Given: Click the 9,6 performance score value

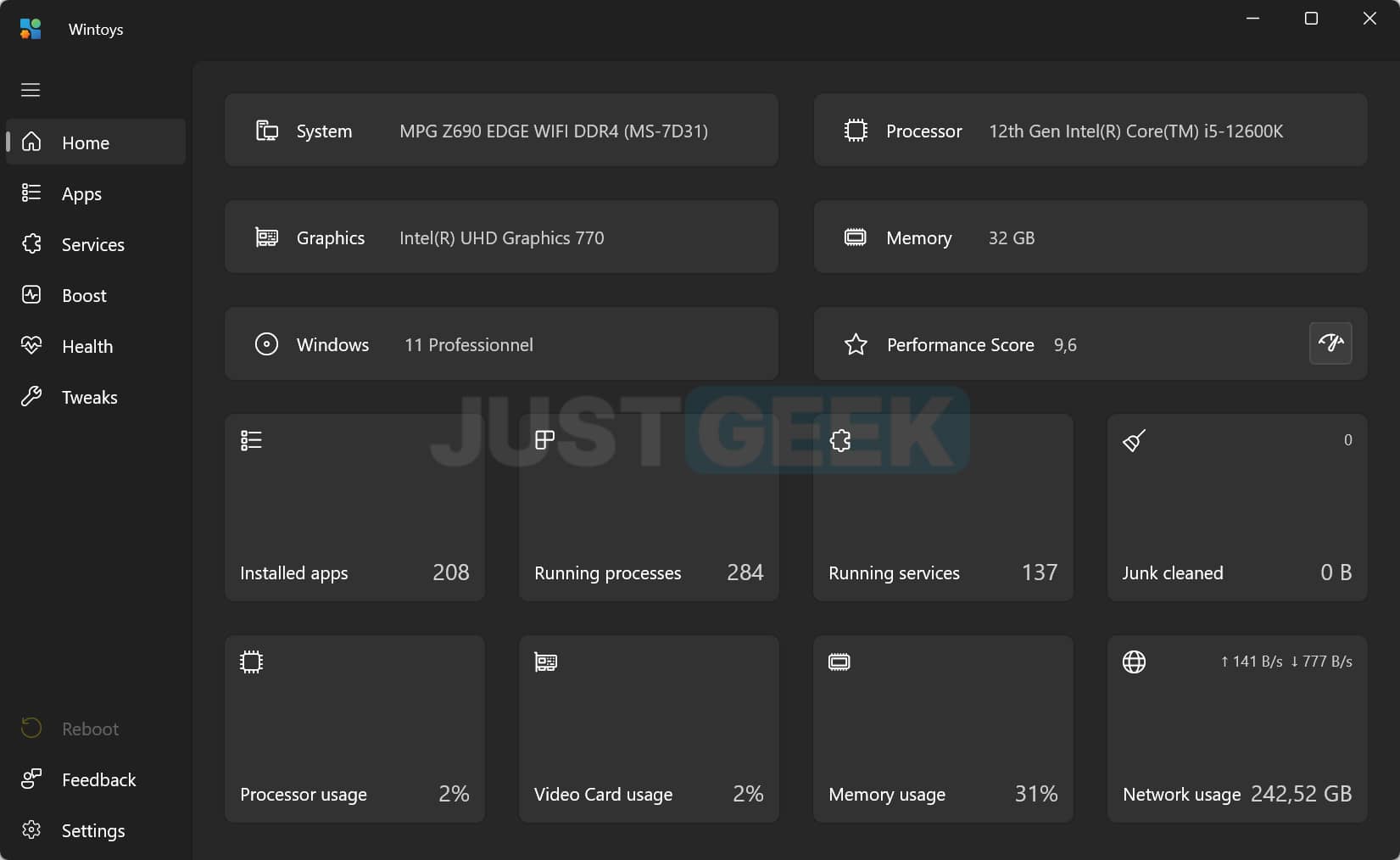Looking at the screenshot, I should tap(1065, 345).
